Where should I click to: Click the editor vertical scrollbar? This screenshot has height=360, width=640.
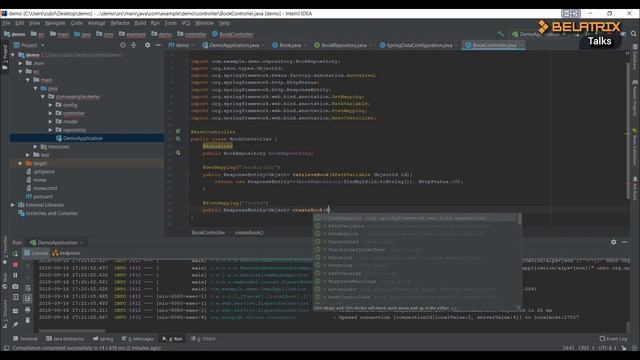point(628,131)
